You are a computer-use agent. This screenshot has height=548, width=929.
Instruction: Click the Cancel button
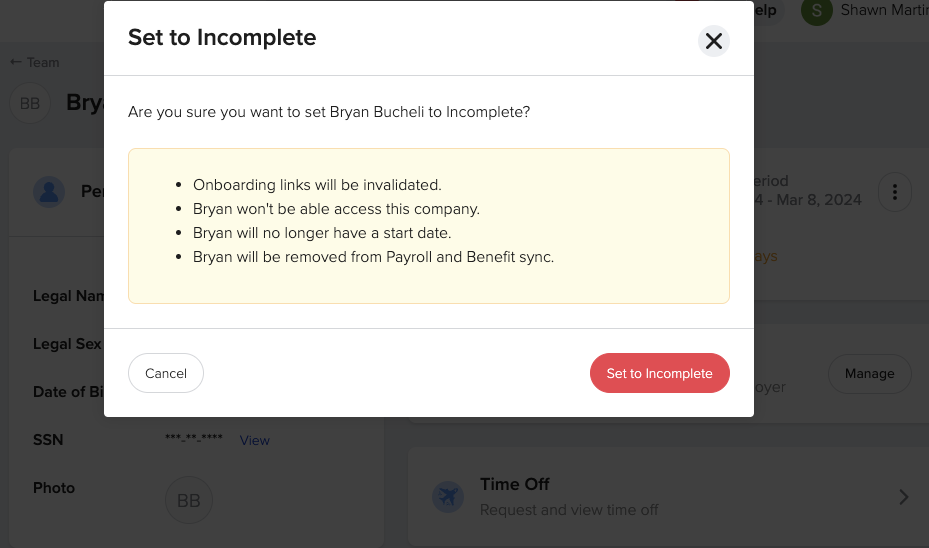[166, 373]
